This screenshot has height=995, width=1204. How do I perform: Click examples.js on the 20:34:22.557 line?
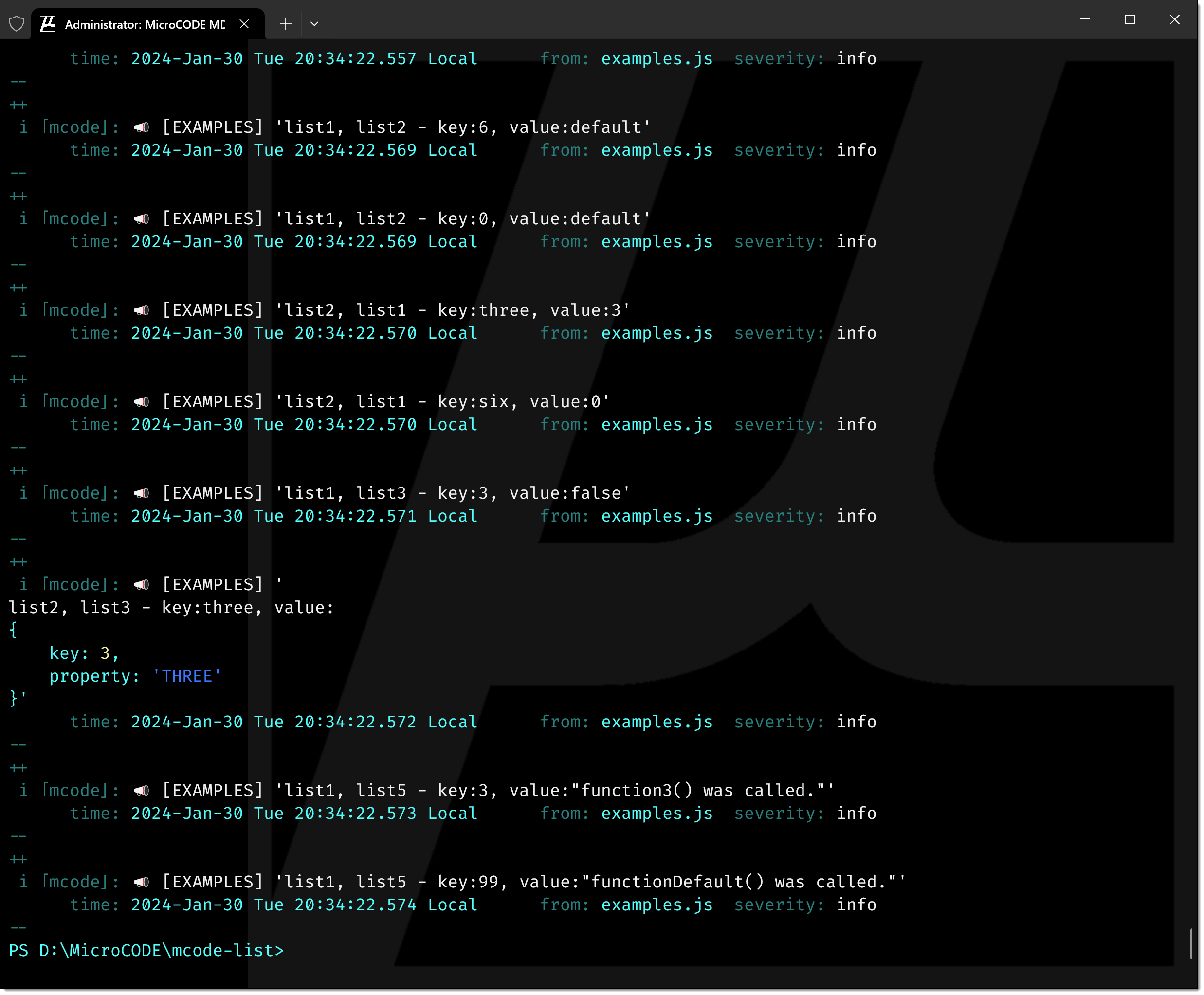click(x=657, y=59)
